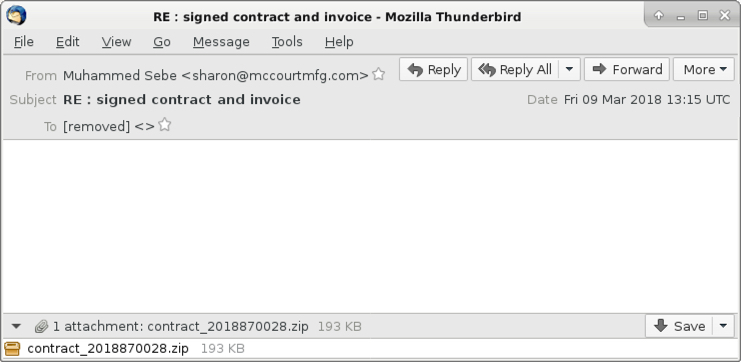Save the attachment with Save button
This screenshot has height=362, width=741.
(x=680, y=326)
